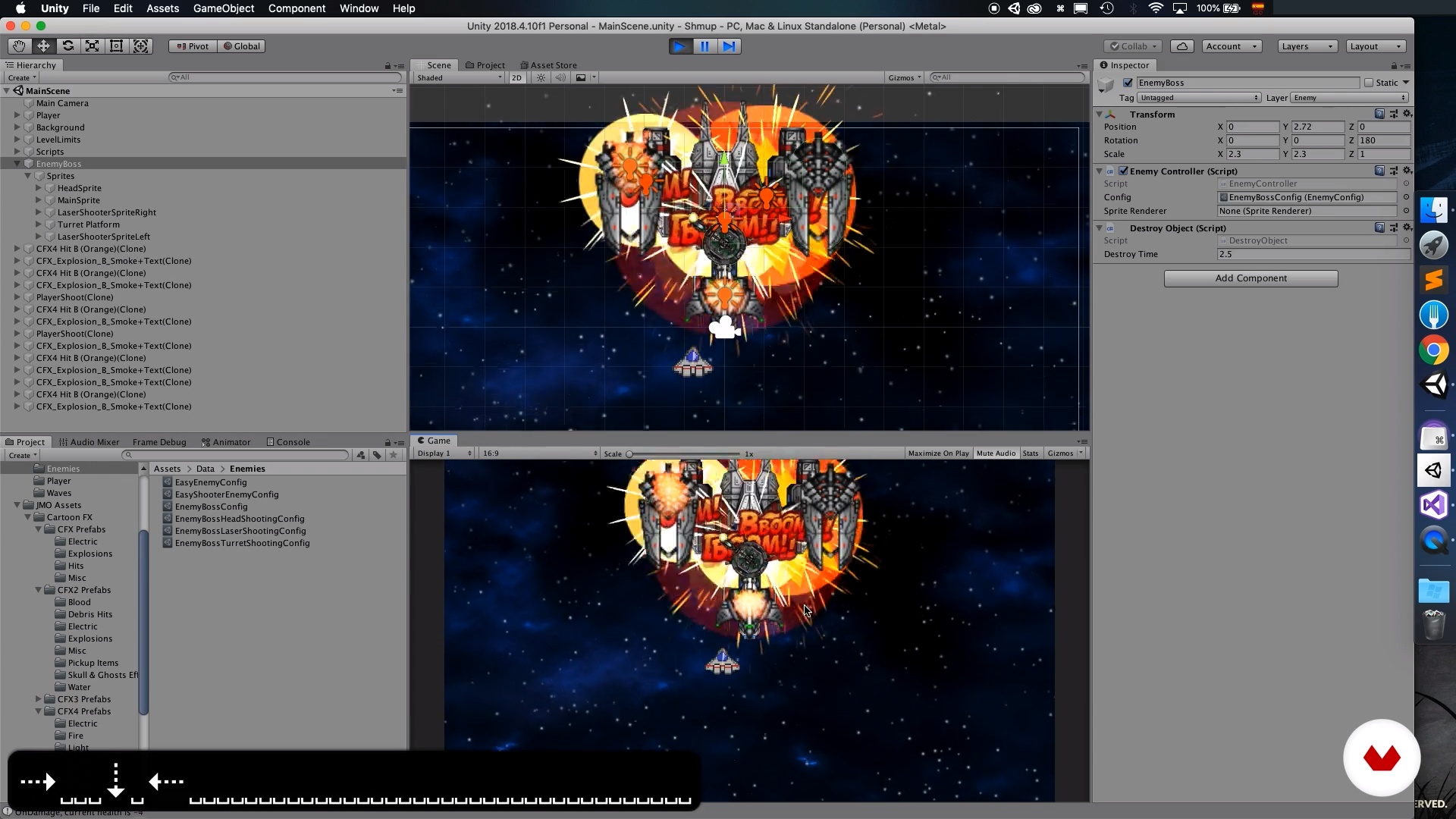
Task: Expand the CFX3 Prefabs folder
Action: [x=38, y=699]
